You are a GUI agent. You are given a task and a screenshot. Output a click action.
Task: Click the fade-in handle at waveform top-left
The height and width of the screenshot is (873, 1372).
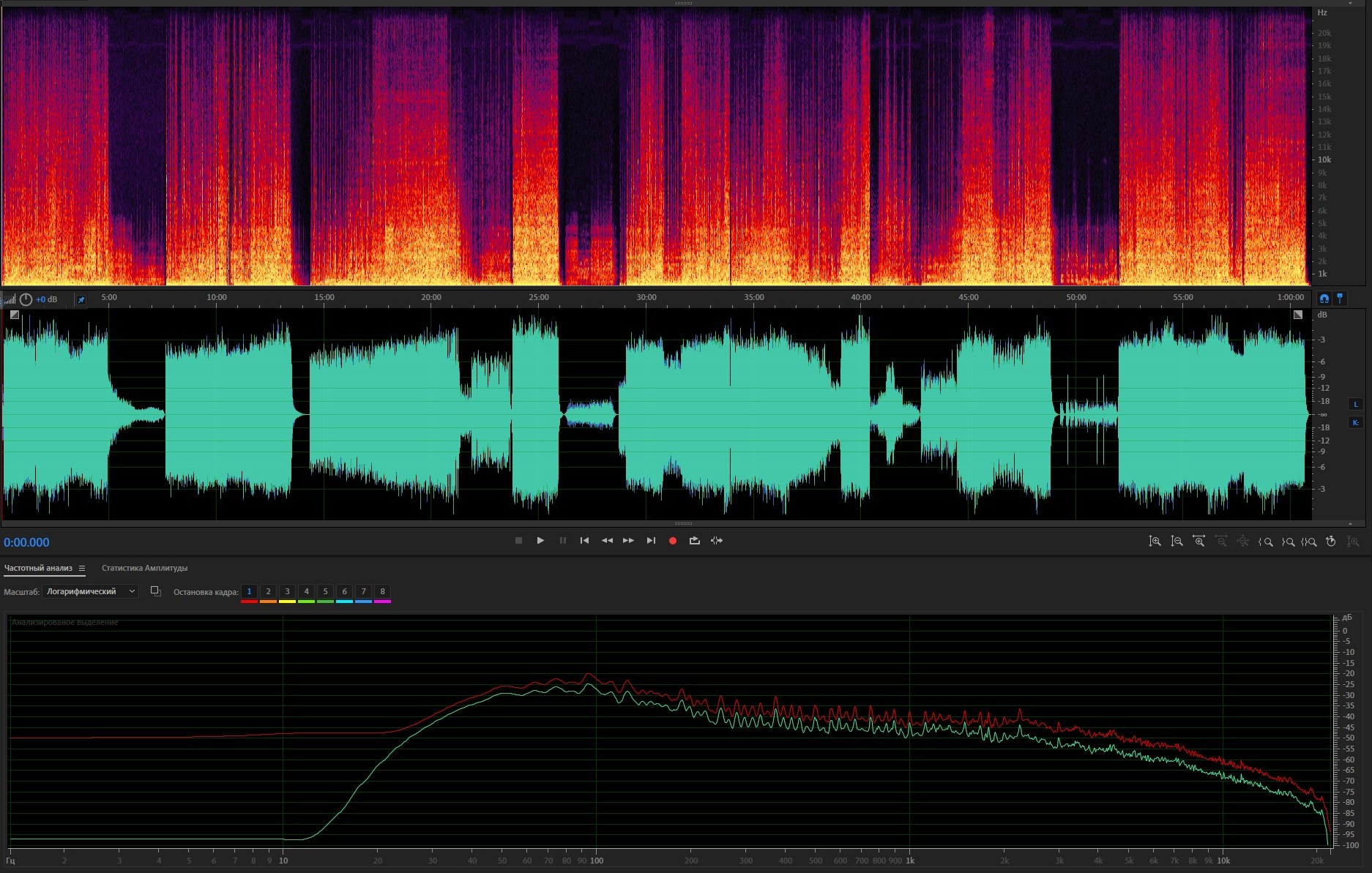15,315
